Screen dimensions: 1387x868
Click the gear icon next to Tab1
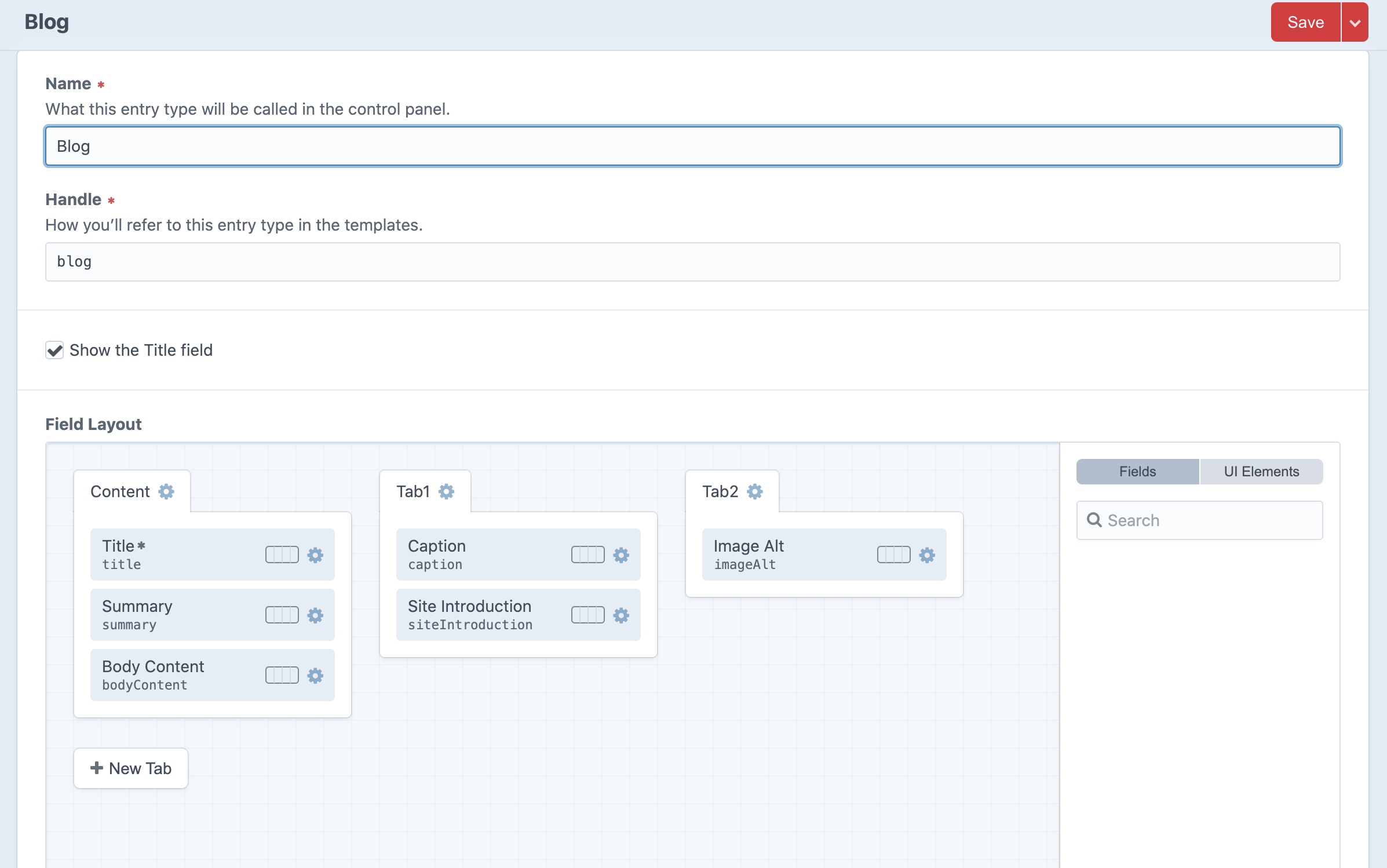click(446, 491)
